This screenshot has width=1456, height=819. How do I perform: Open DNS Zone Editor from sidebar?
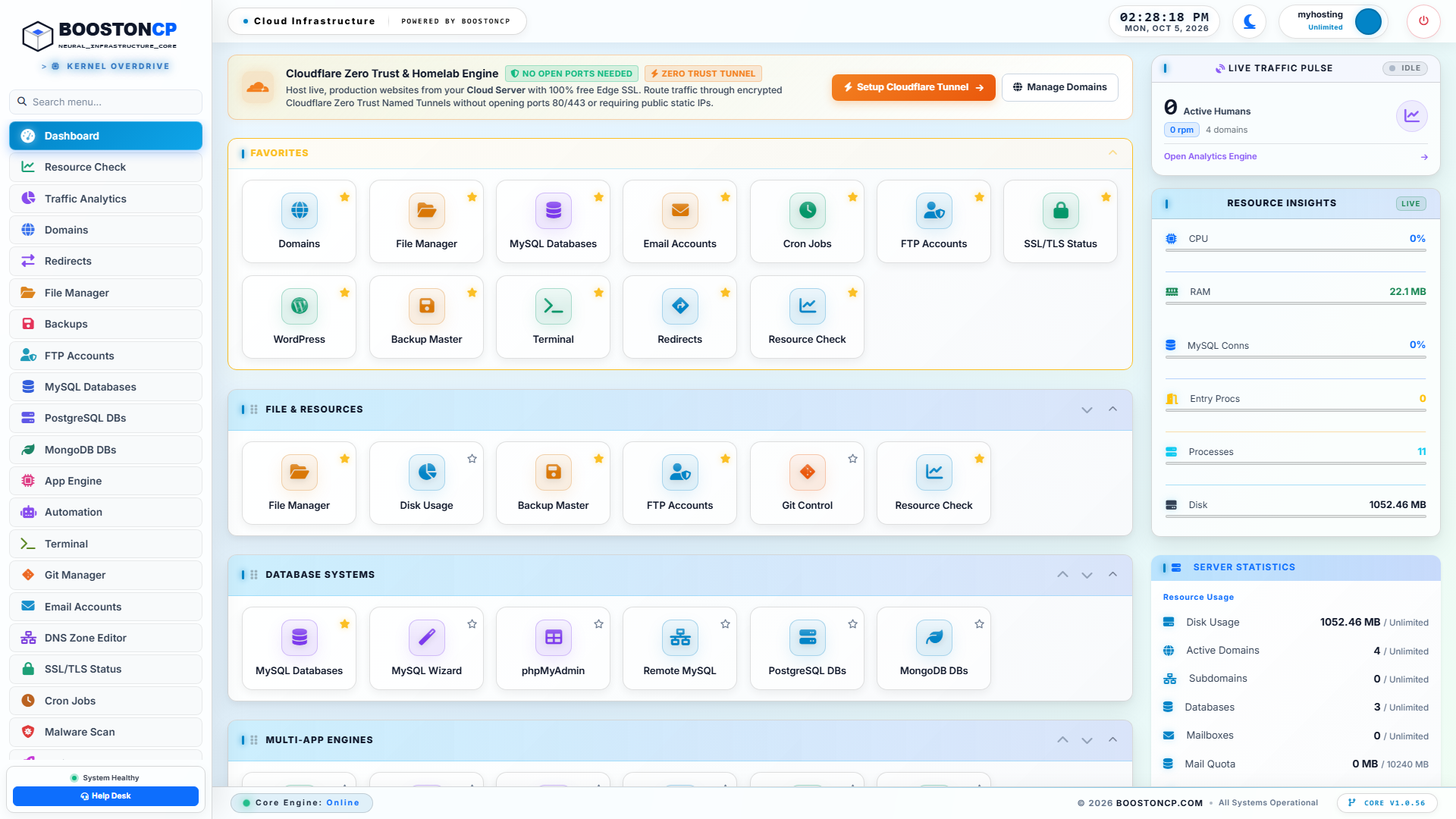click(x=105, y=638)
